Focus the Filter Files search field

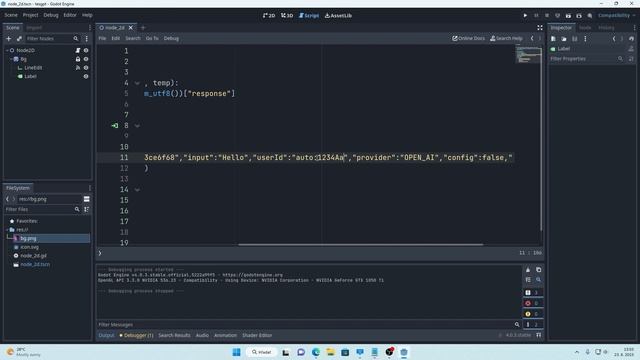coord(42,209)
